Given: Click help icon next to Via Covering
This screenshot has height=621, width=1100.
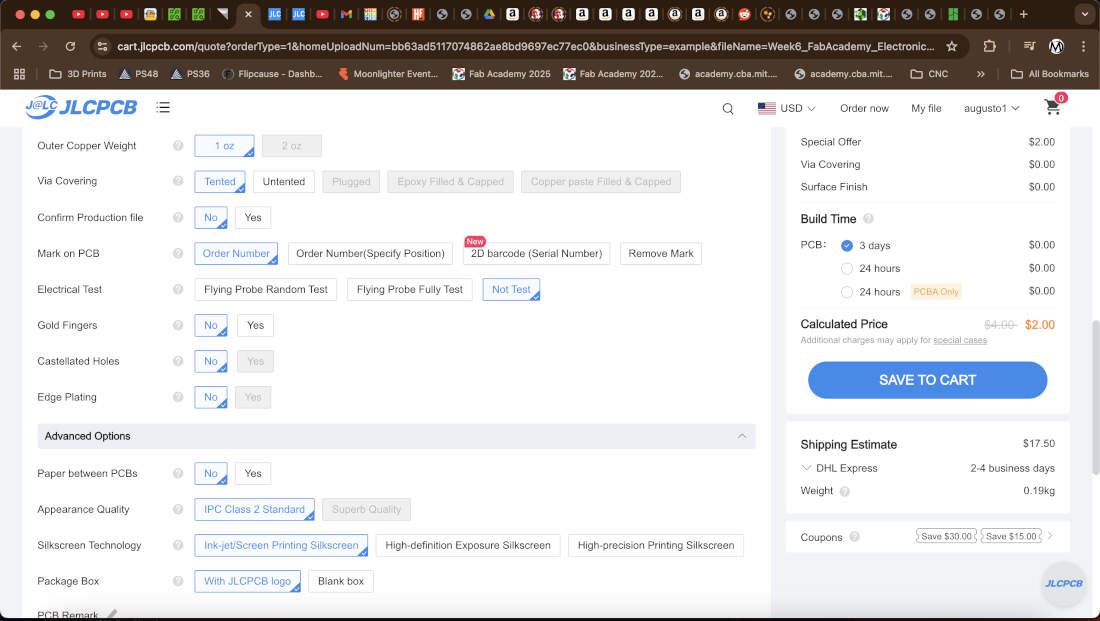Looking at the screenshot, I should 178,181.
